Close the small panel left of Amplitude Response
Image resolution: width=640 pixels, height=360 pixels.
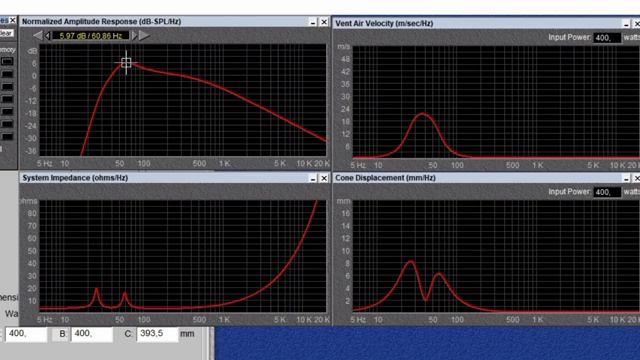(x=13, y=20)
